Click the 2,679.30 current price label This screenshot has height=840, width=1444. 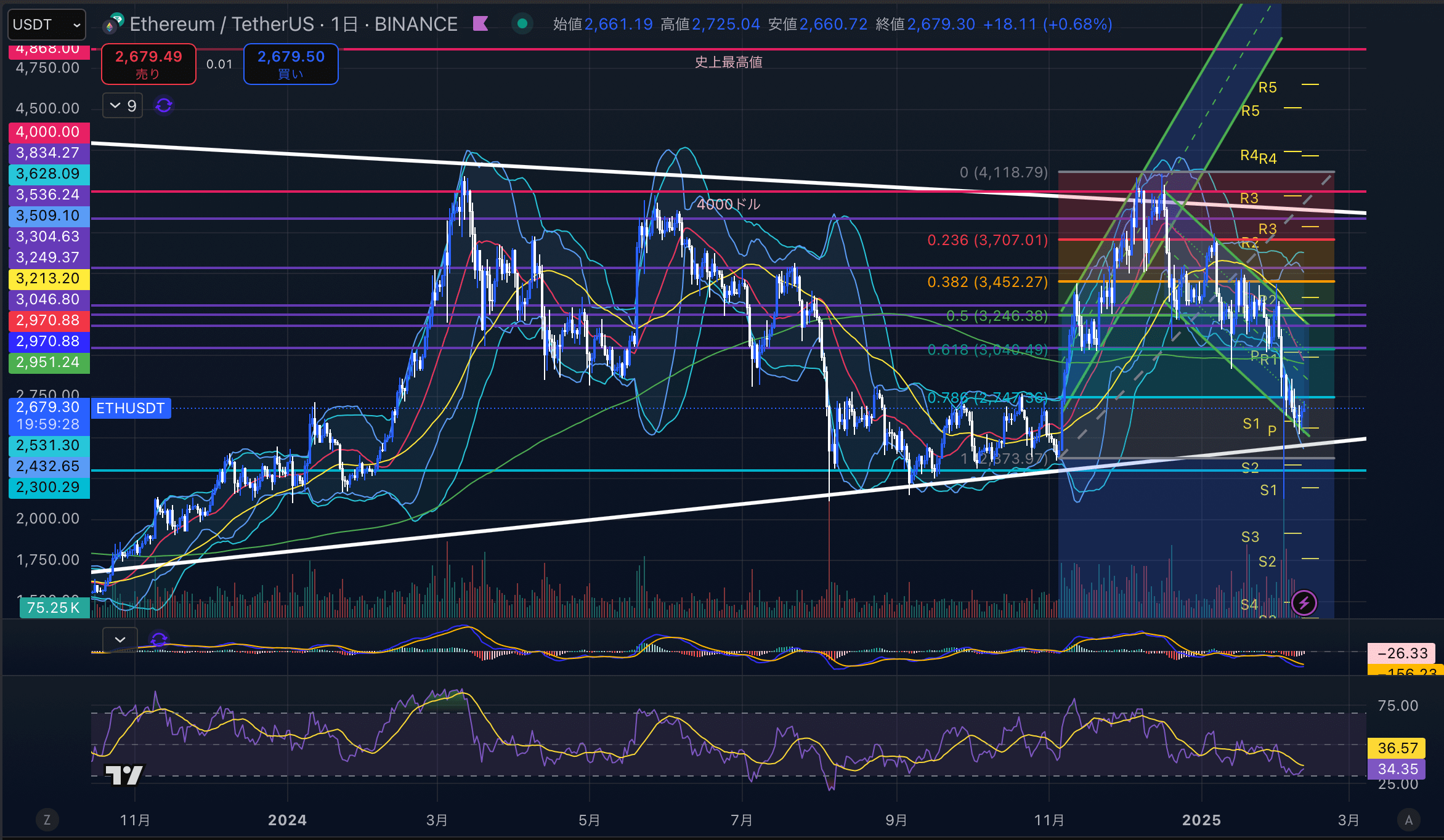pos(48,407)
